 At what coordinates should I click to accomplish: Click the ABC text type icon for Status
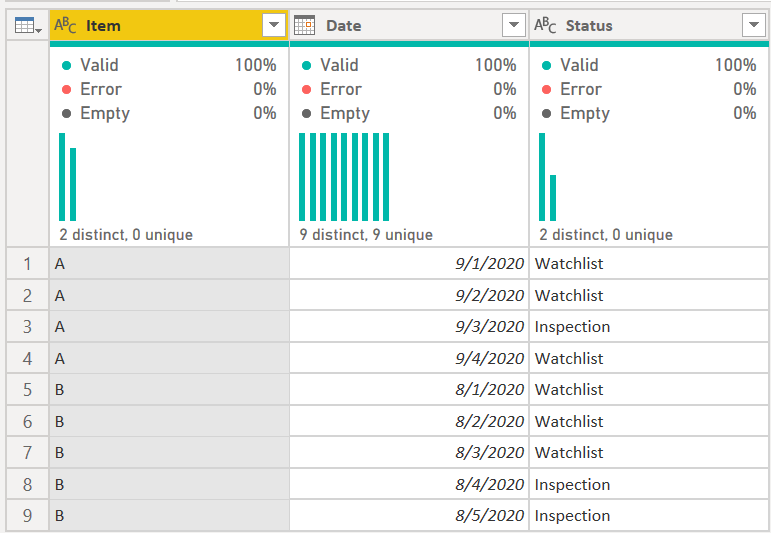tap(545, 25)
